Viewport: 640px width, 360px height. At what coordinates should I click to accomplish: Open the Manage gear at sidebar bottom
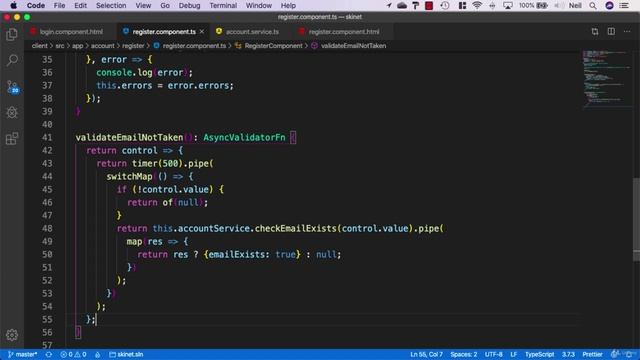[x=12, y=335]
